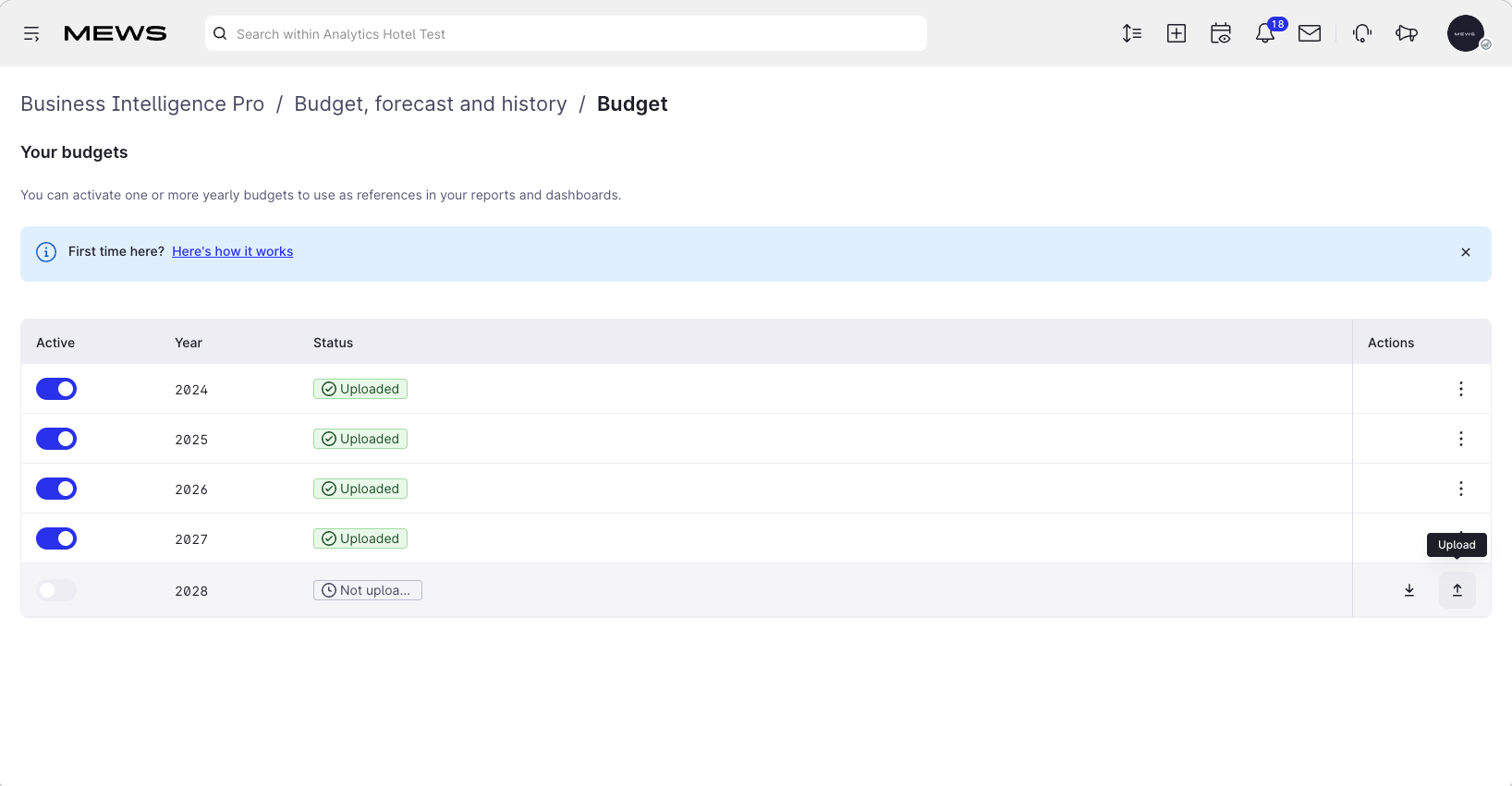Click the Uploaded status for 2026
1512x786 pixels.
coord(360,489)
